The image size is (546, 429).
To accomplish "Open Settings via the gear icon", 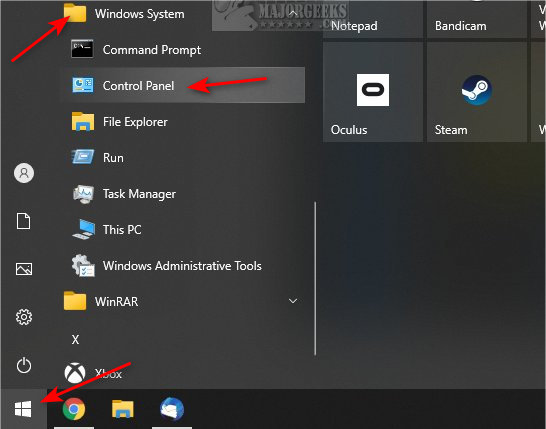I will coord(24,317).
